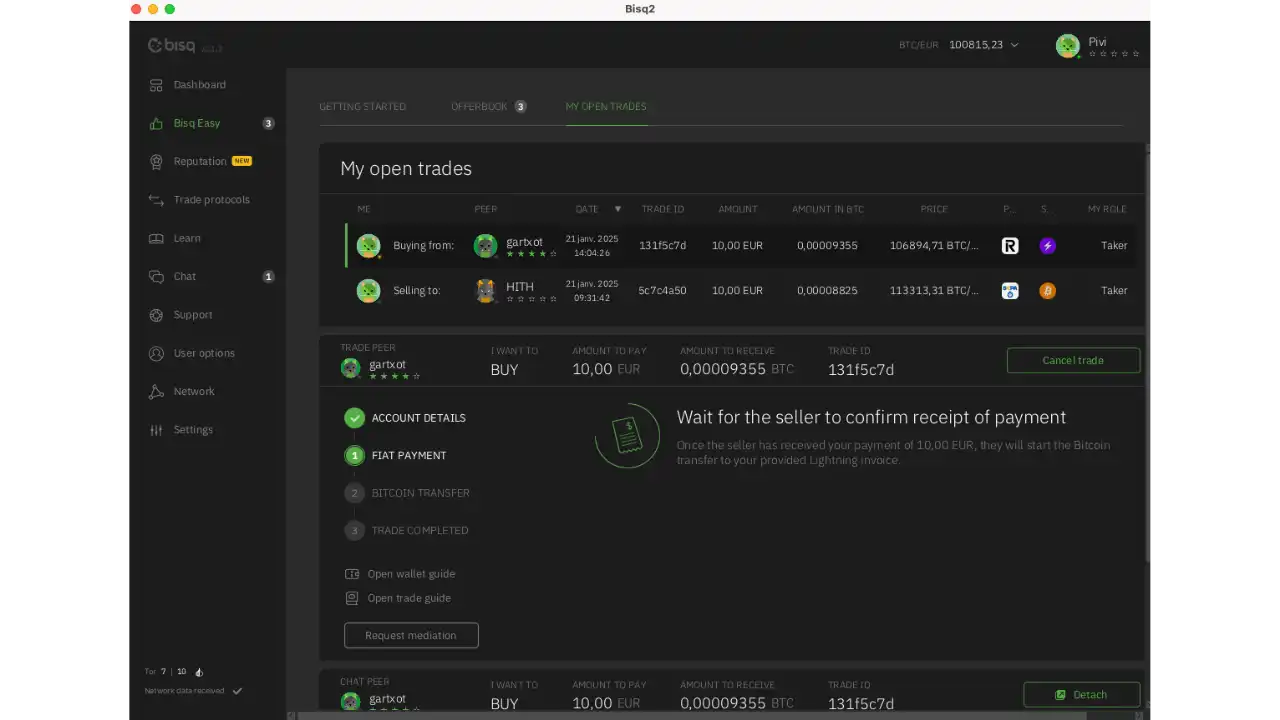Click the gartxot peer avatar in the trade row

coord(485,245)
